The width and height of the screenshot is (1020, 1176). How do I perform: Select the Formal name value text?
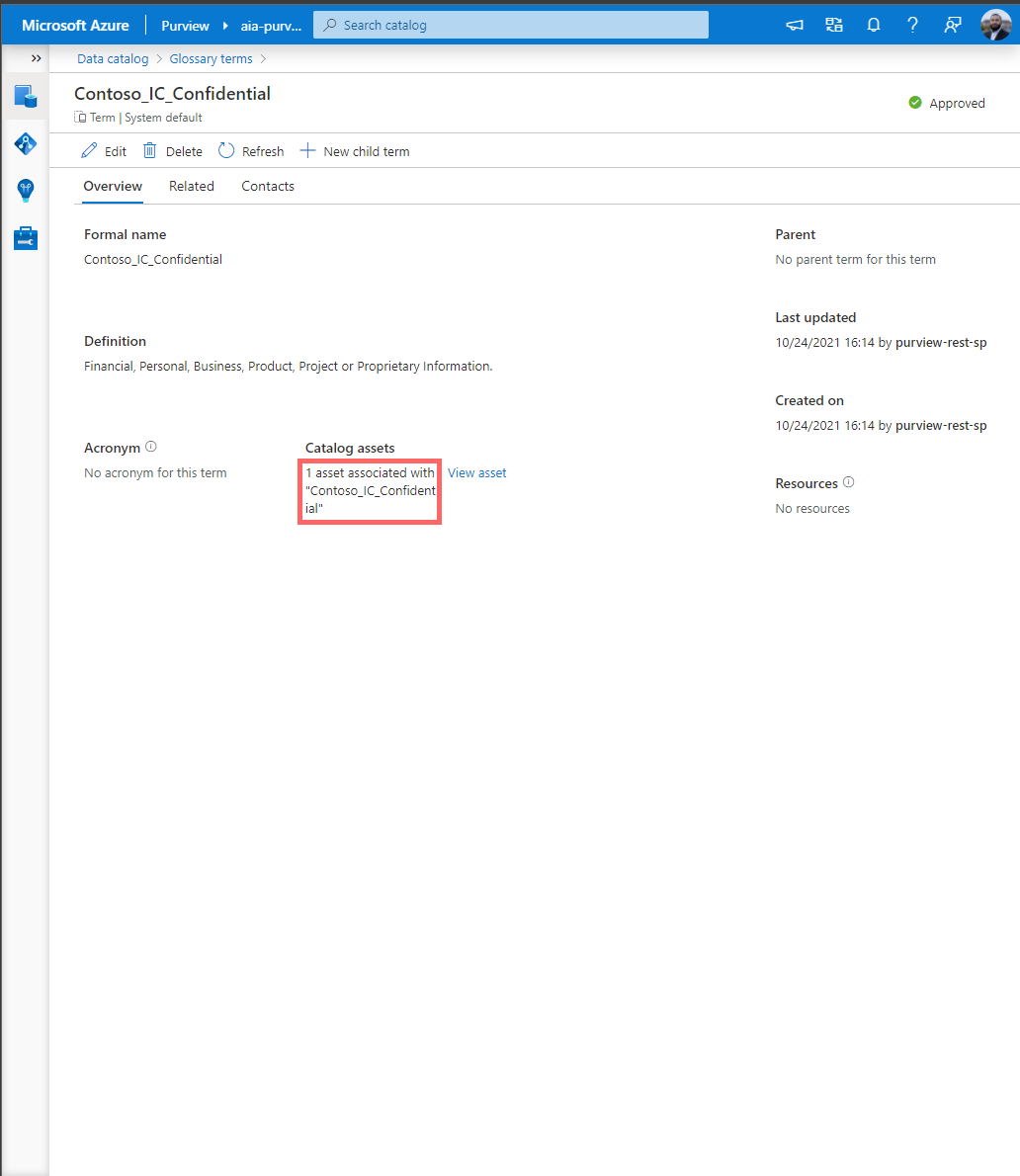tap(153, 259)
